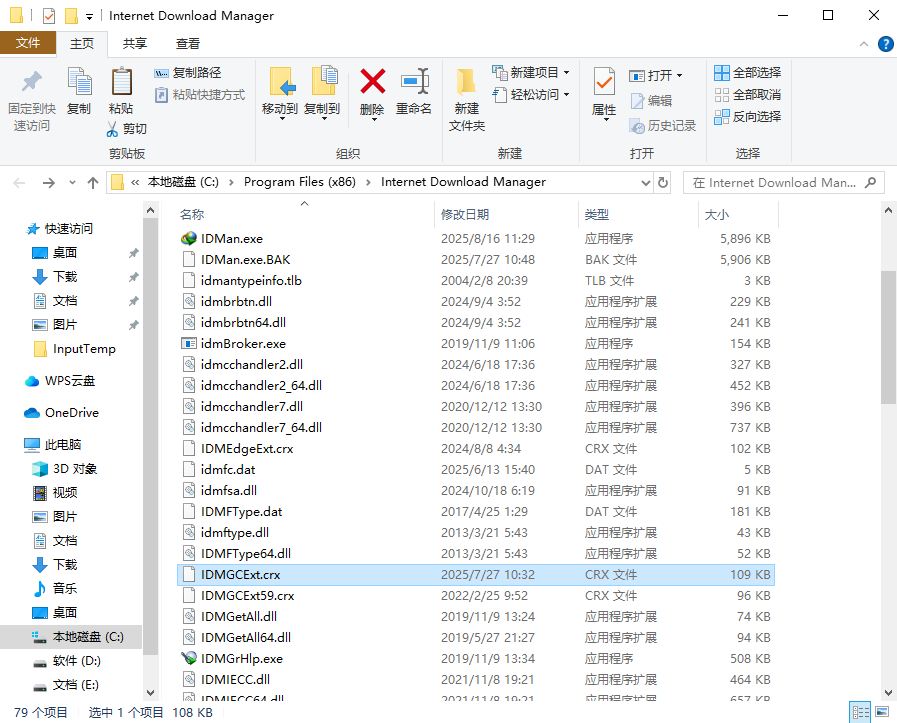Click the Copy ribbon icon
This screenshot has width=897, height=723.
[x=79, y=82]
